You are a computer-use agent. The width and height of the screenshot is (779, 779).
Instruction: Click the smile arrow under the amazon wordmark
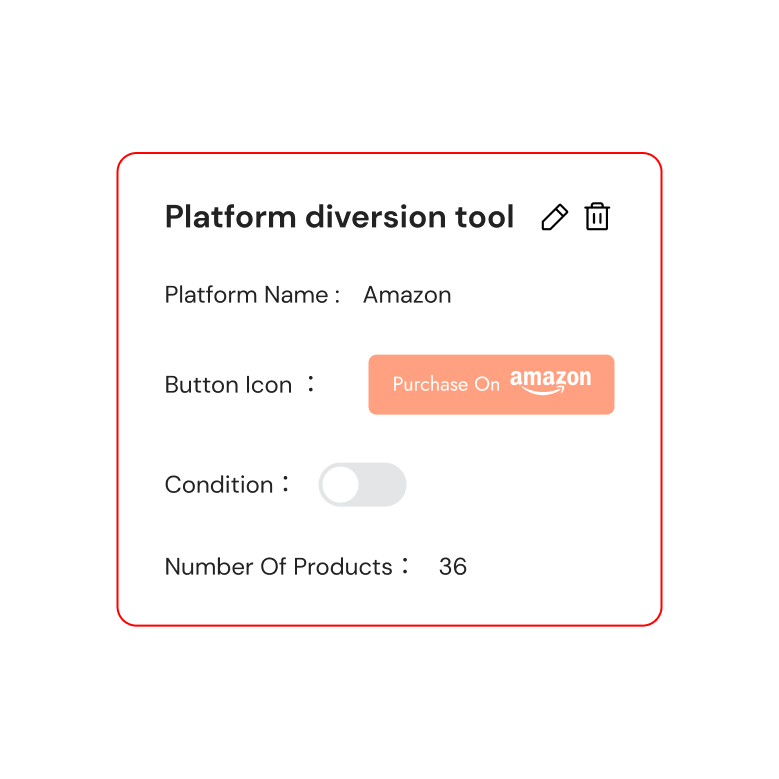[x=545, y=392]
